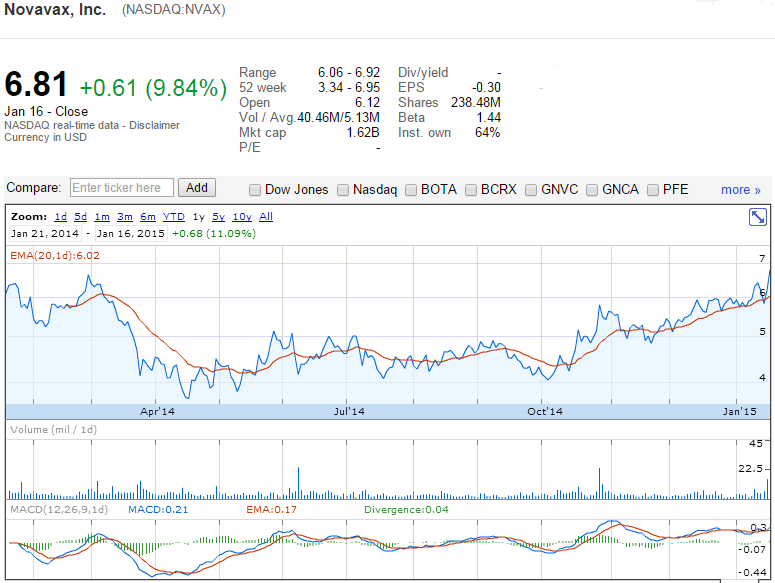Click the Volume (mil / 1d) label
This screenshot has height=583, width=775.
point(53,429)
